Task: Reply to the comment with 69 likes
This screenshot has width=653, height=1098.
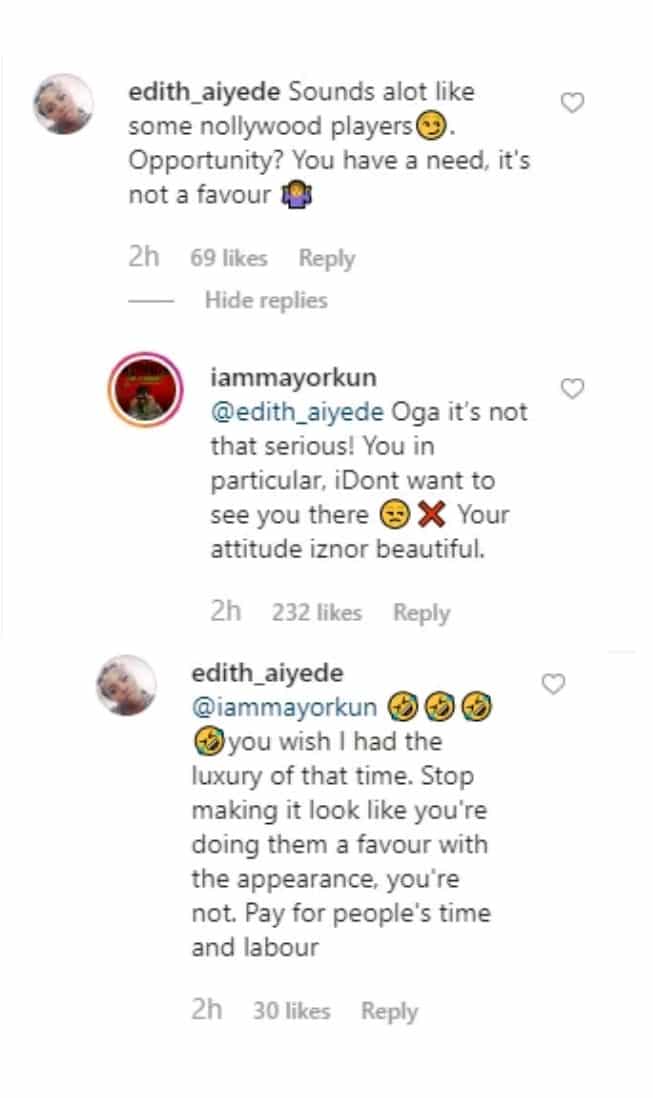Action: (x=326, y=258)
